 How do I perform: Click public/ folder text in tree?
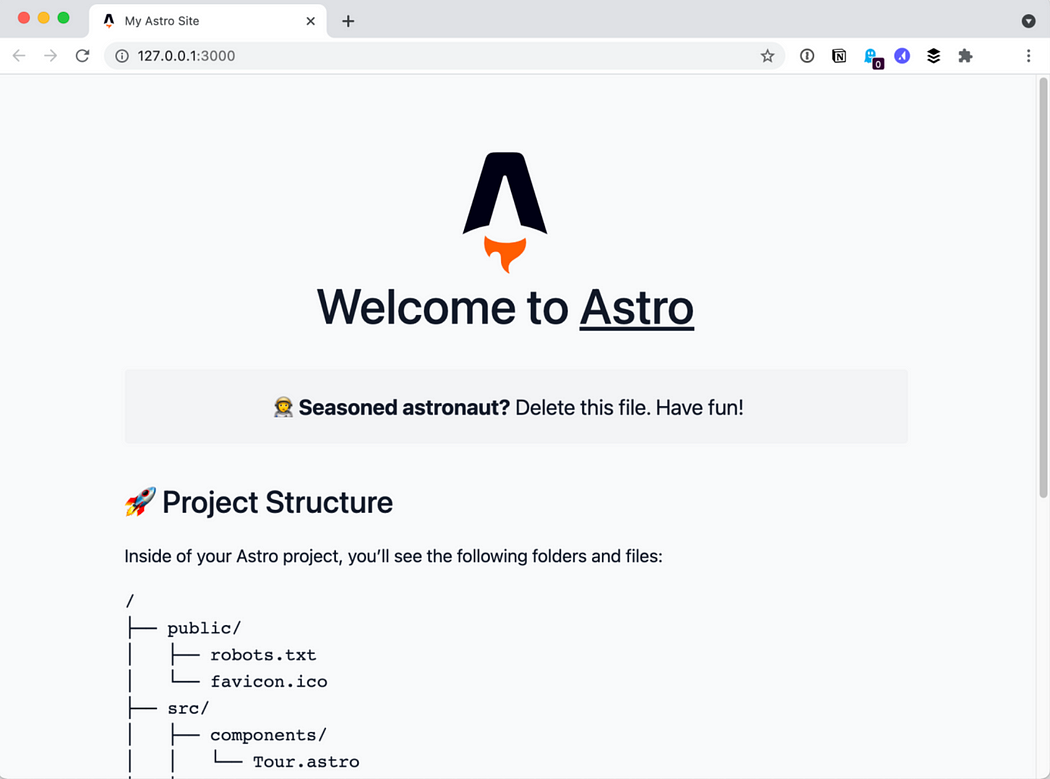tap(204, 628)
